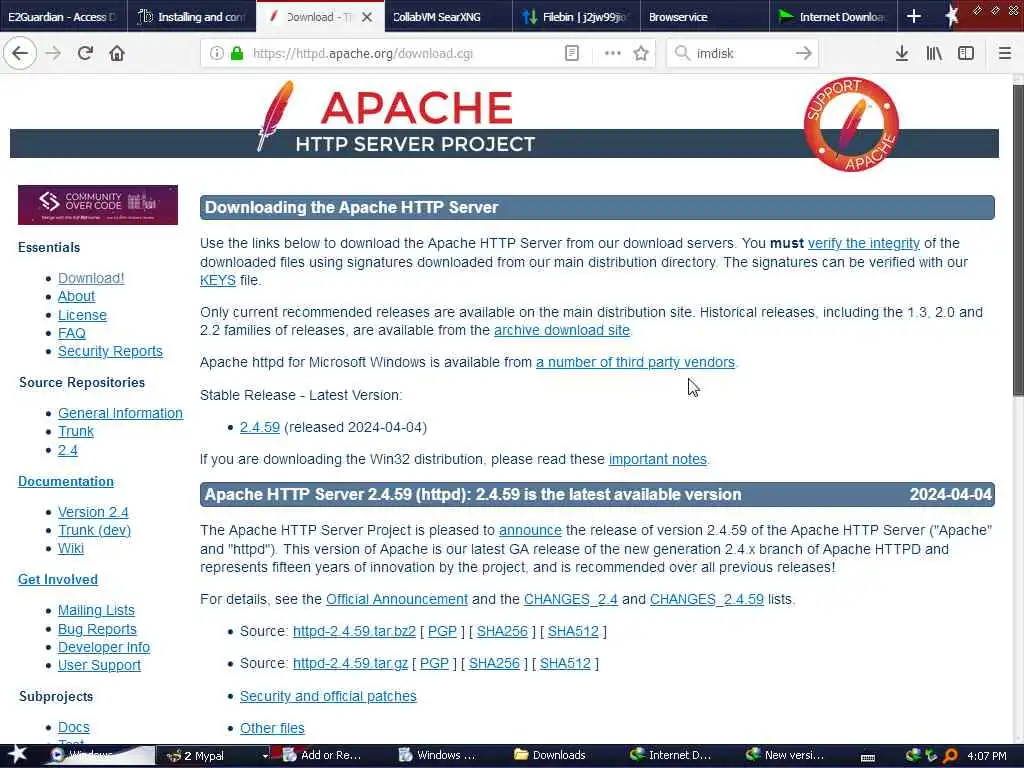Screen dimensions: 1024x768
Task: Open the Documentation heading link
Action: (66, 481)
